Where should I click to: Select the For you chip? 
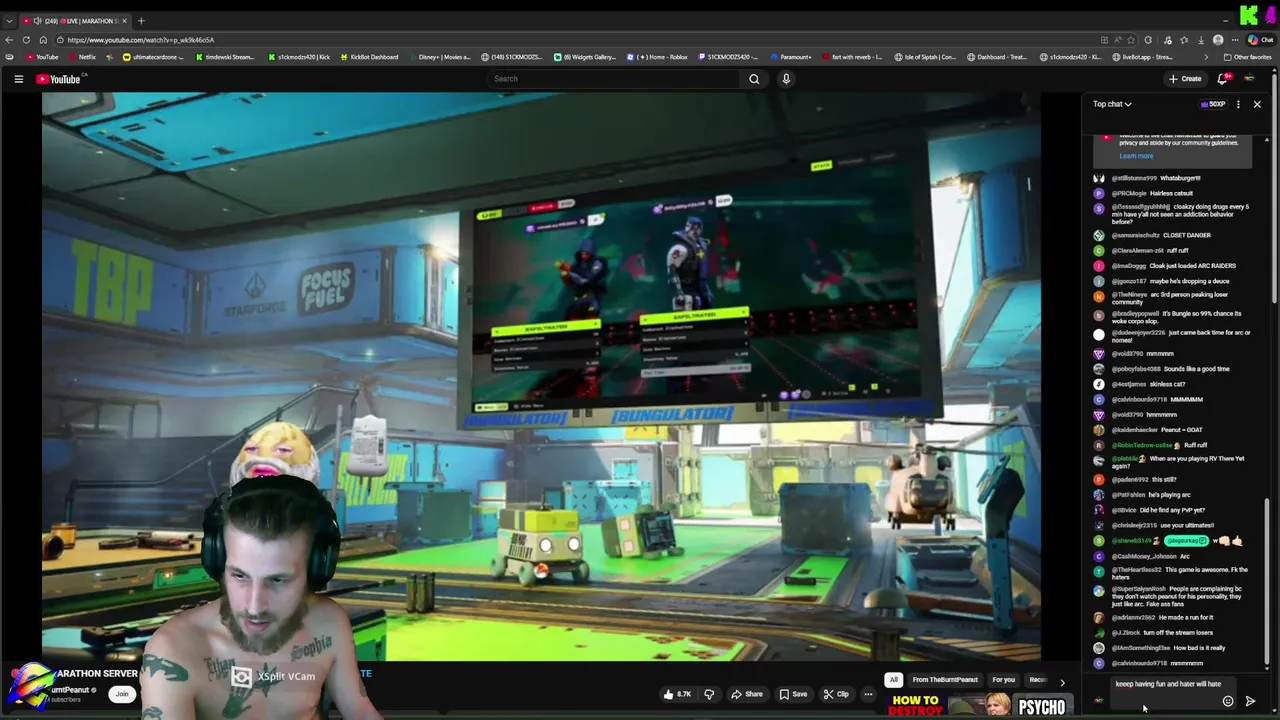[x=1003, y=680]
